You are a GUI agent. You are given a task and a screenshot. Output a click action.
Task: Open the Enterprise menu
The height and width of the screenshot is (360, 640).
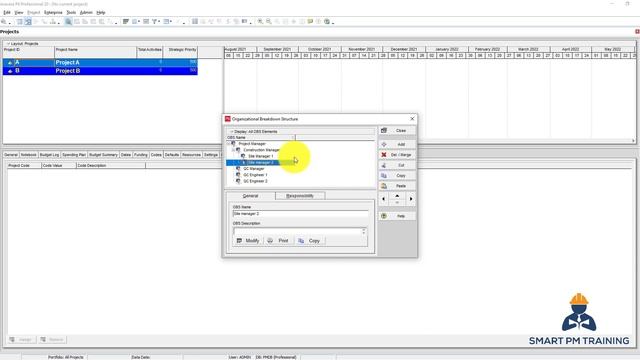53,13
